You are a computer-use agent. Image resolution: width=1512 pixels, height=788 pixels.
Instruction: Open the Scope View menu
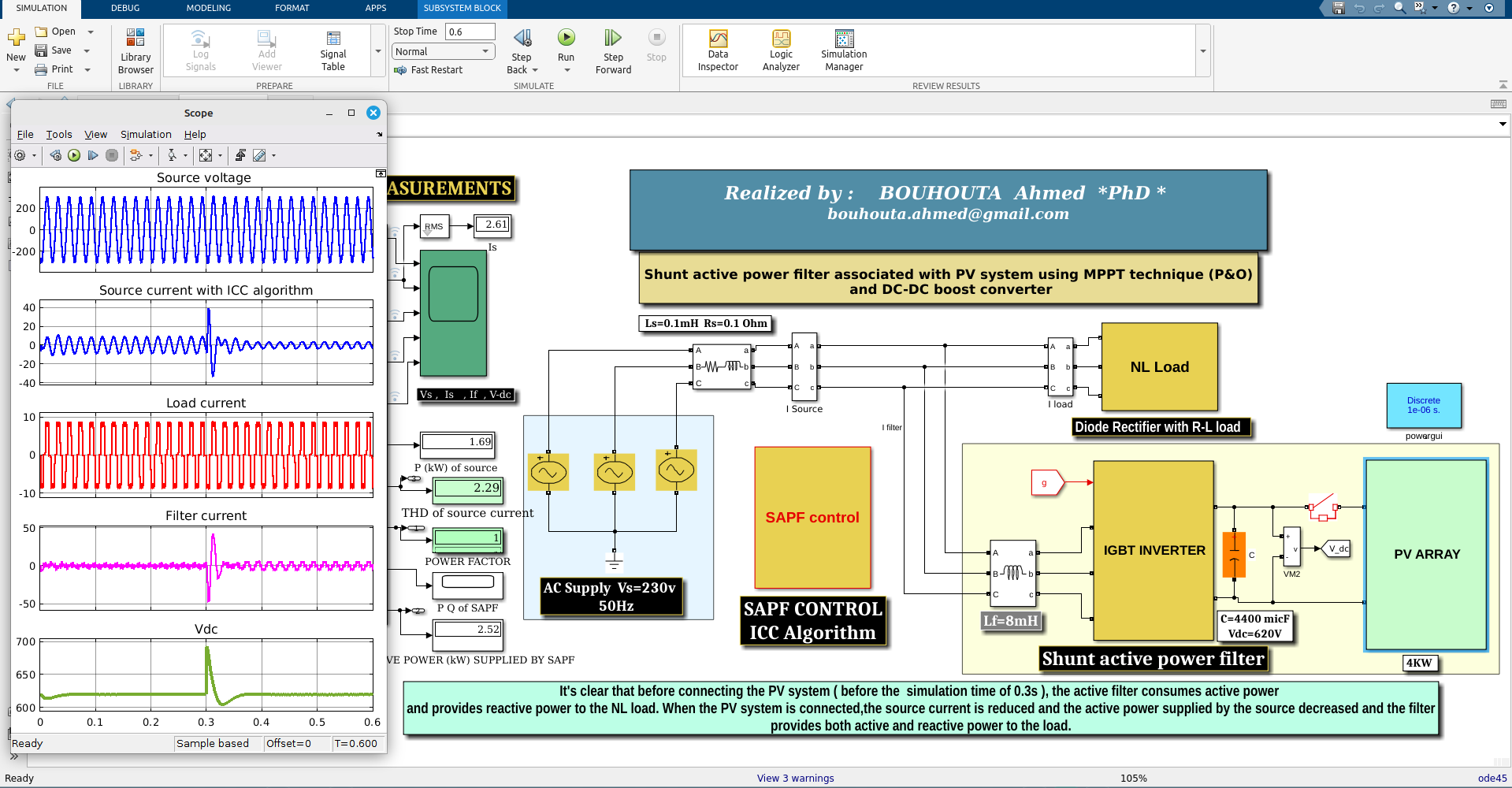[96, 135]
